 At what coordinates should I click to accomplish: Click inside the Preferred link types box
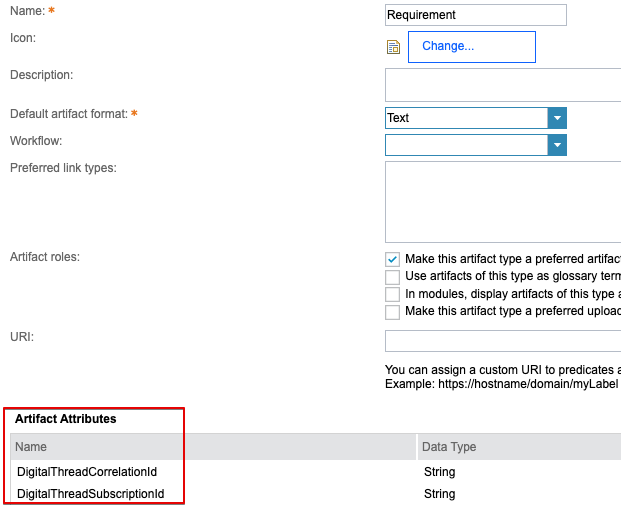click(x=502, y=201)
